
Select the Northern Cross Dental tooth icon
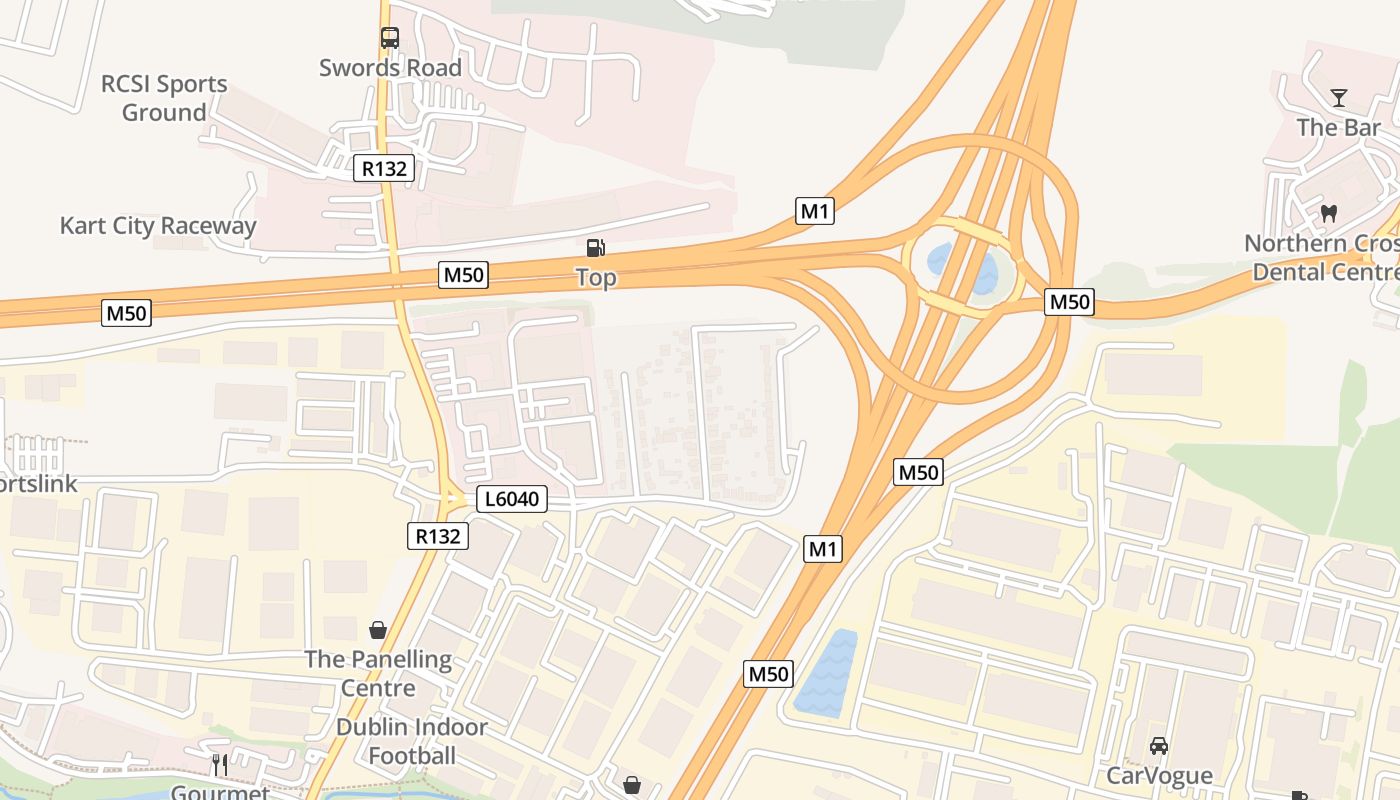pos(1329,213)
